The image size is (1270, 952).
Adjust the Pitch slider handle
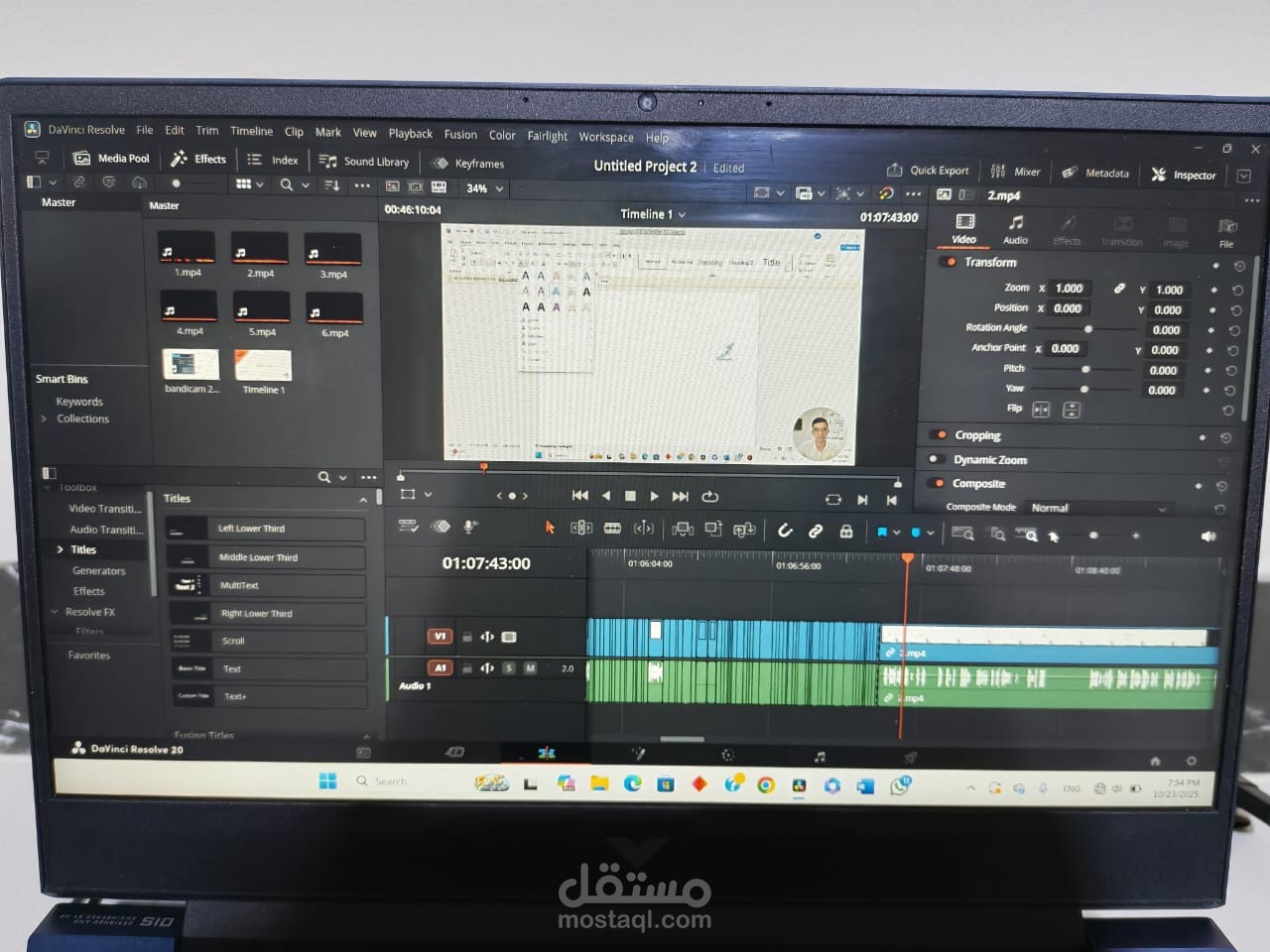point(1085,369)
